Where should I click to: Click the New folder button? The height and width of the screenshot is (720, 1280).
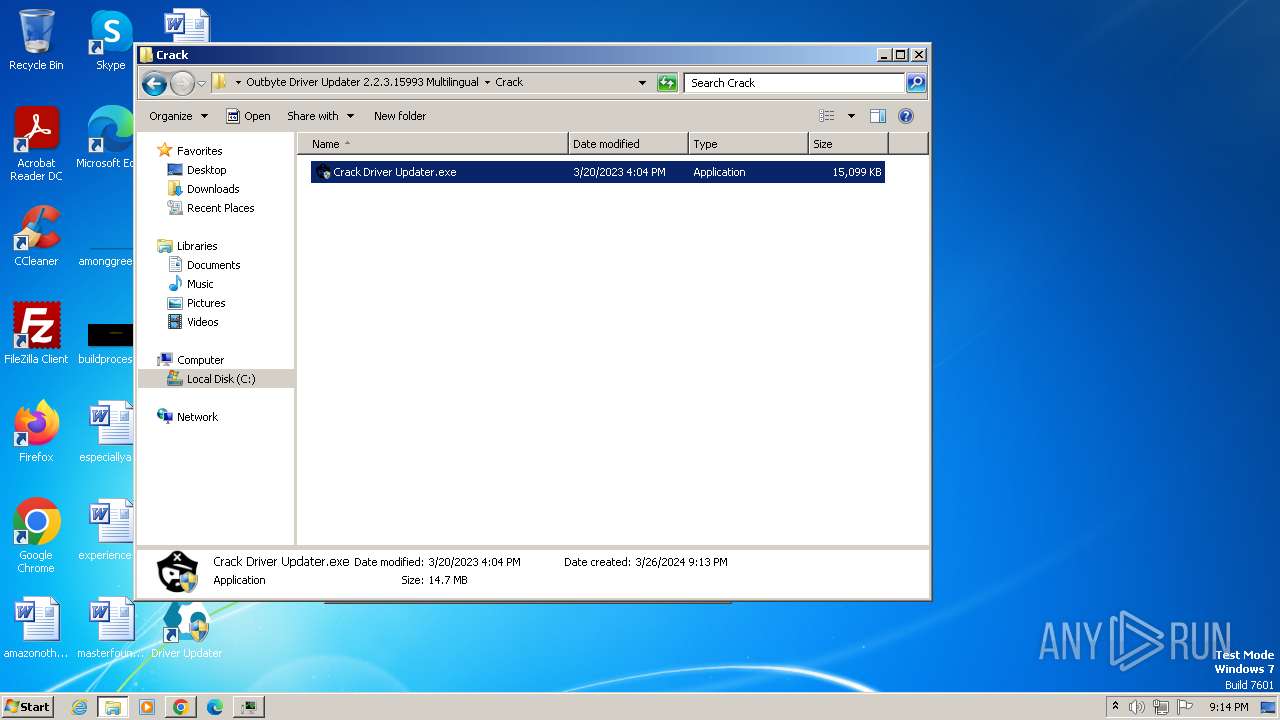pyautogui.click(x=400, y=116)
